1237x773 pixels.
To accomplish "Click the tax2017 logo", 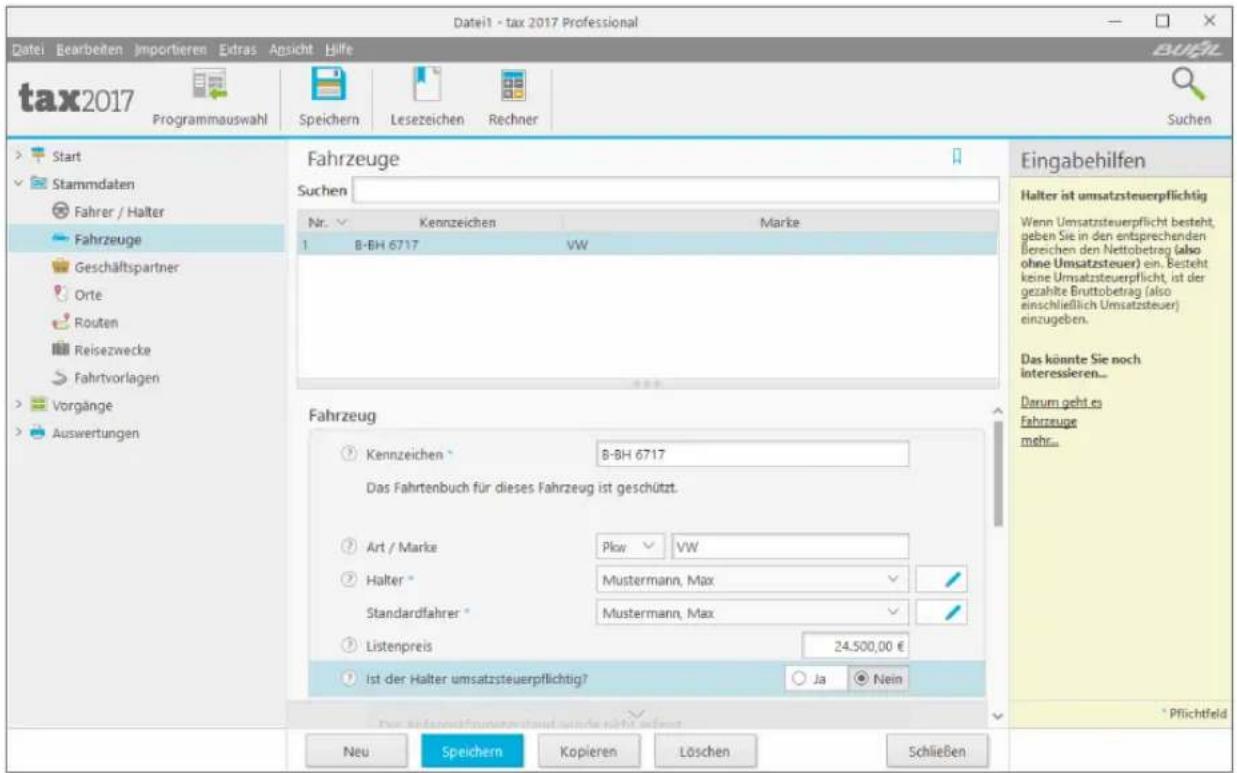I will (75, 97).
